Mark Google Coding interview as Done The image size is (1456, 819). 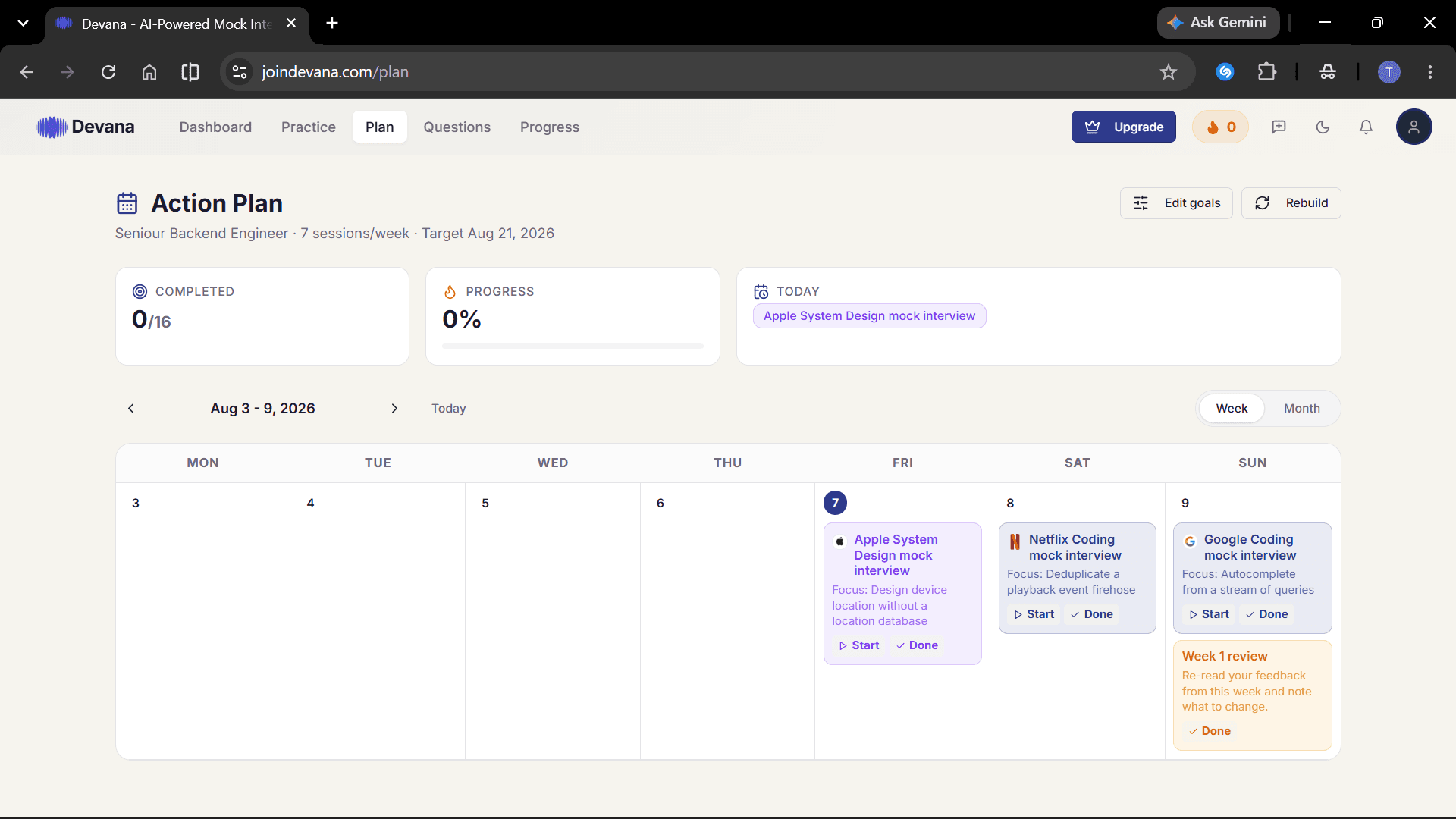tap(1266, 614)
